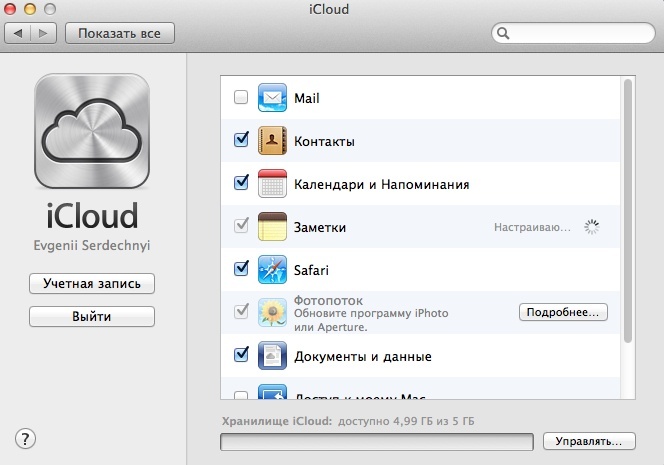
Task: Uncheck Документы и данные checkbox
Action: click(x=241, y=354)
